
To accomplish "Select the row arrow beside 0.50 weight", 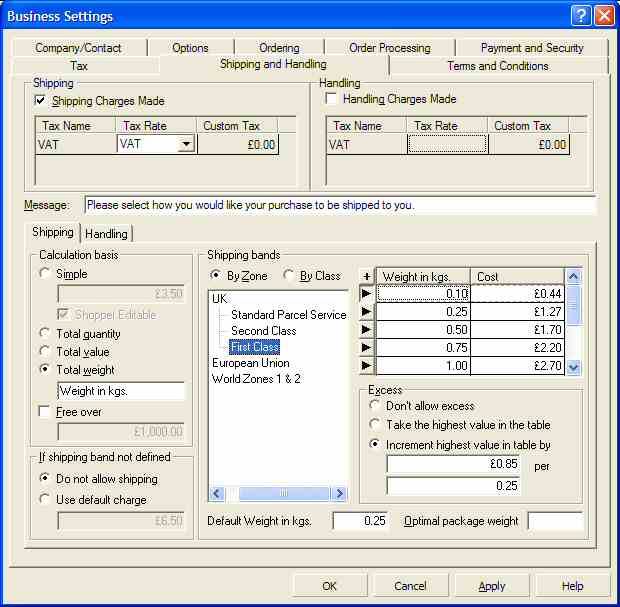I will click(x=366, y=330).
